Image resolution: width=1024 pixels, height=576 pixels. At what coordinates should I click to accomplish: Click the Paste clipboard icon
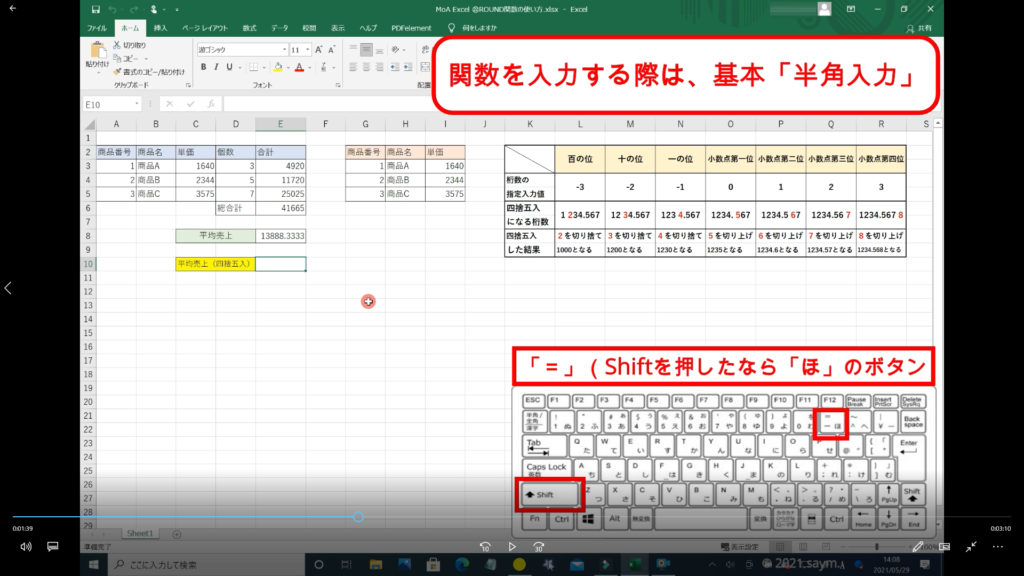tap(98, 50)
